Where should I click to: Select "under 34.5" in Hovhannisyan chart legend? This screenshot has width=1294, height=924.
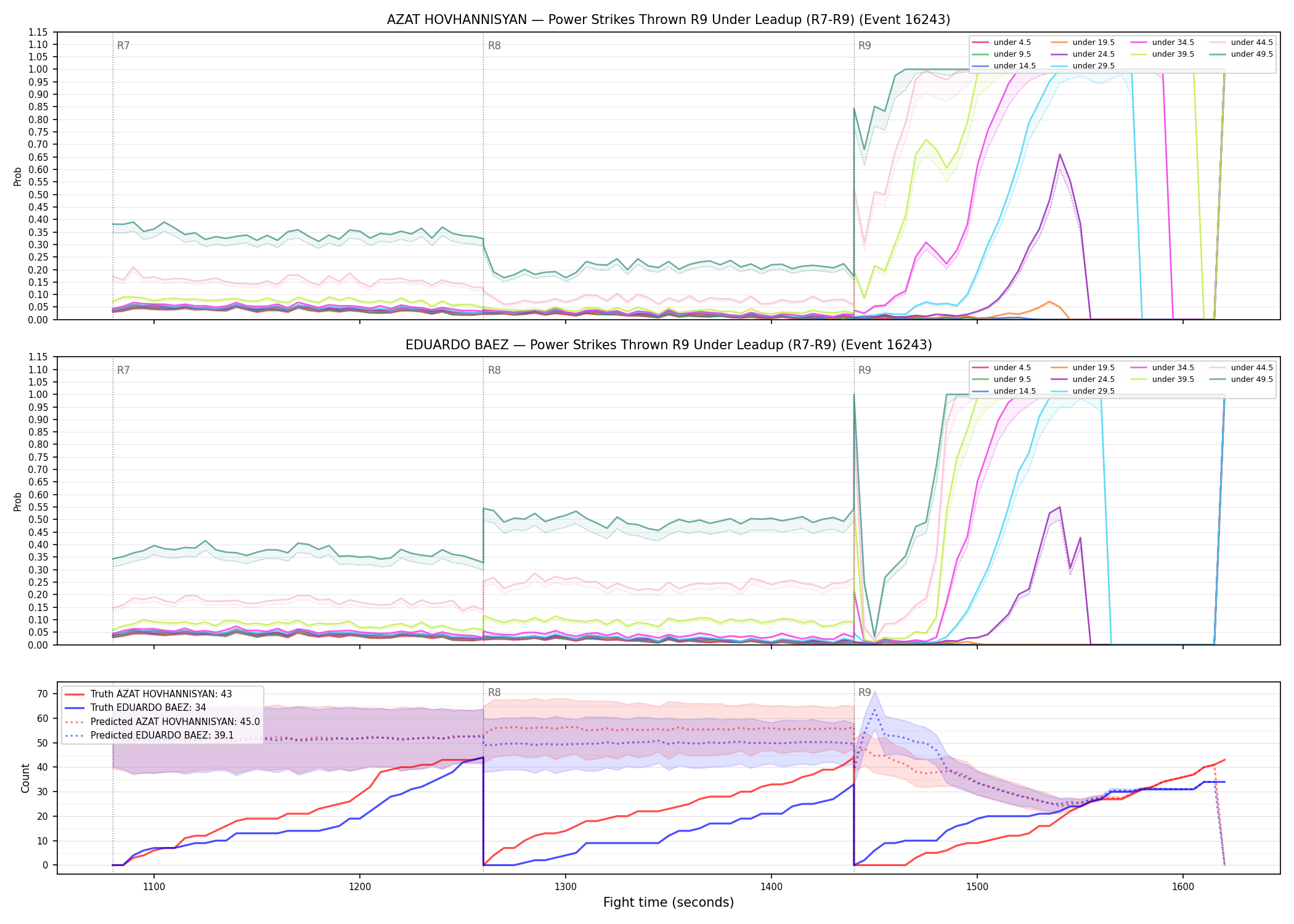(x=1162, y=43)
